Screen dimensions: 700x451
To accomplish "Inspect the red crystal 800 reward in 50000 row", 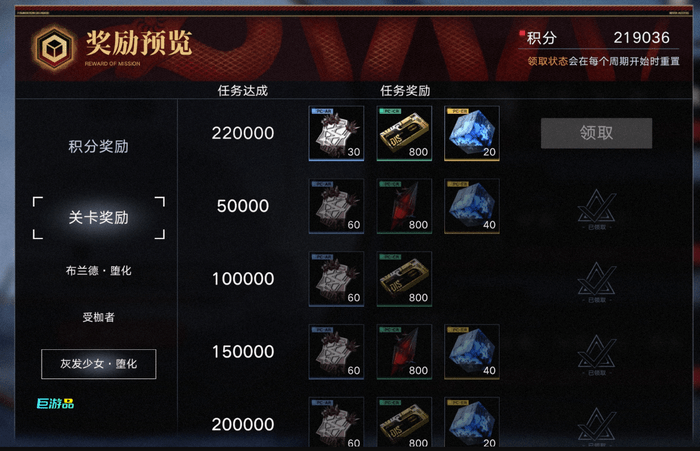I will coord(404,206).
